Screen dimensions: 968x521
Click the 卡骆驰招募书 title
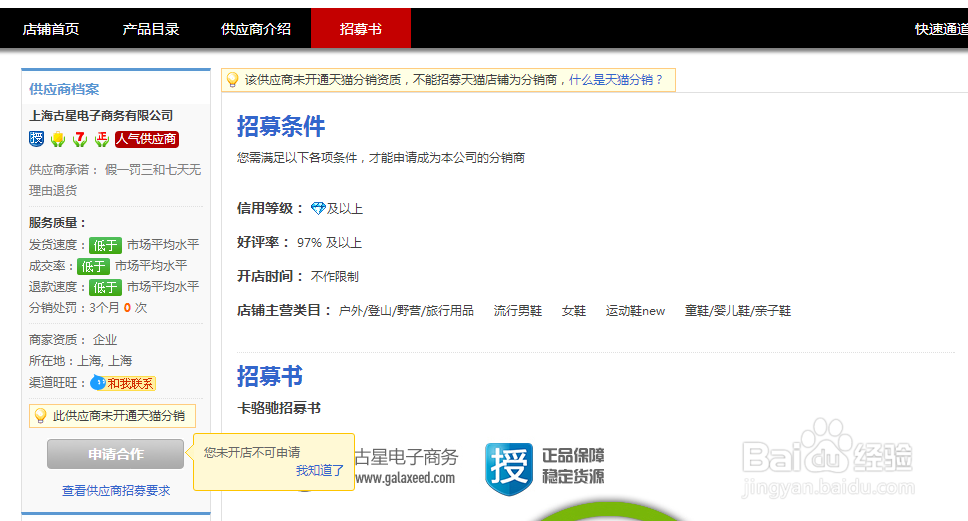[279, 408]
